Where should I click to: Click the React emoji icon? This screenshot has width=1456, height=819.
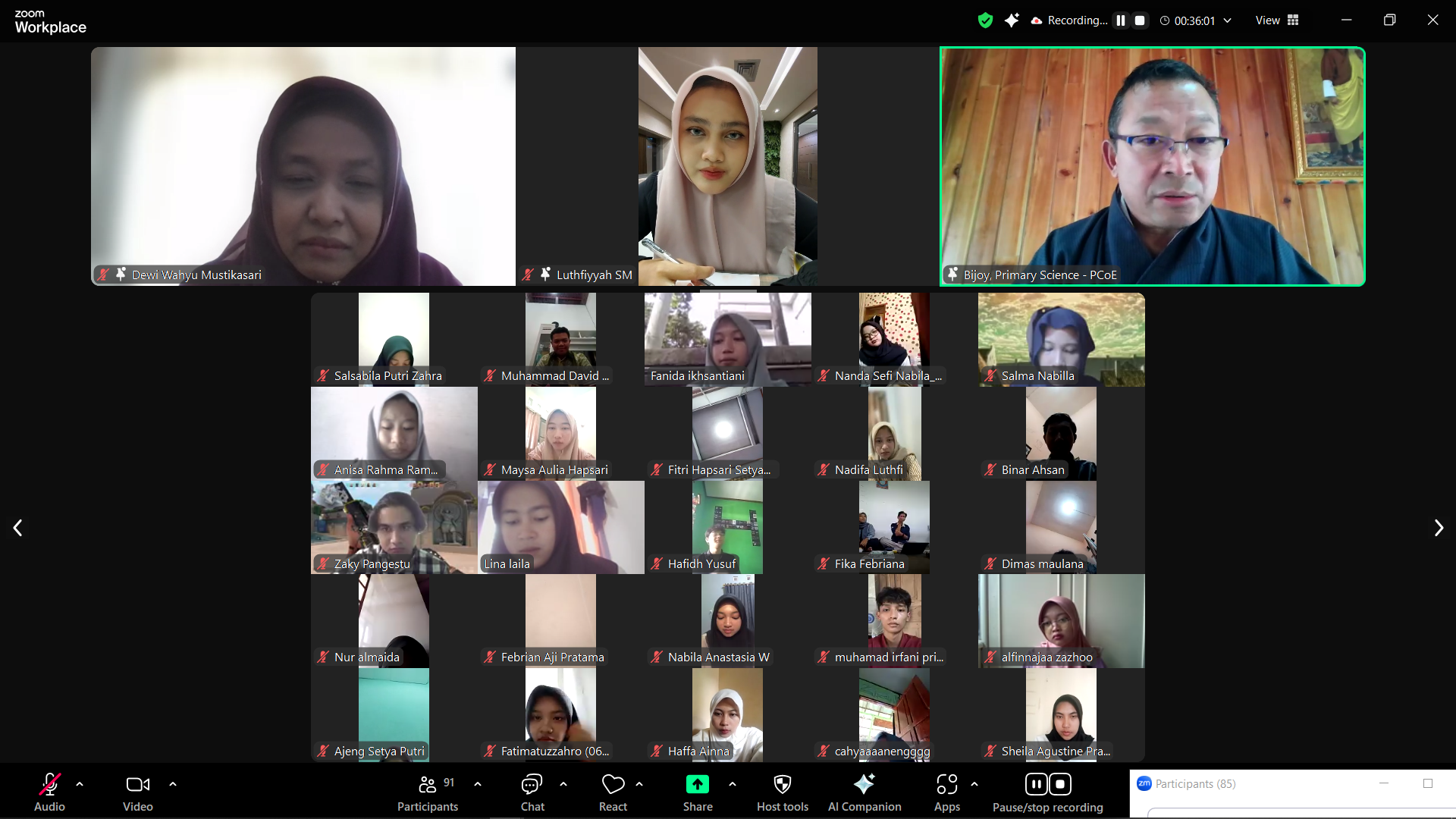(613, 784)
